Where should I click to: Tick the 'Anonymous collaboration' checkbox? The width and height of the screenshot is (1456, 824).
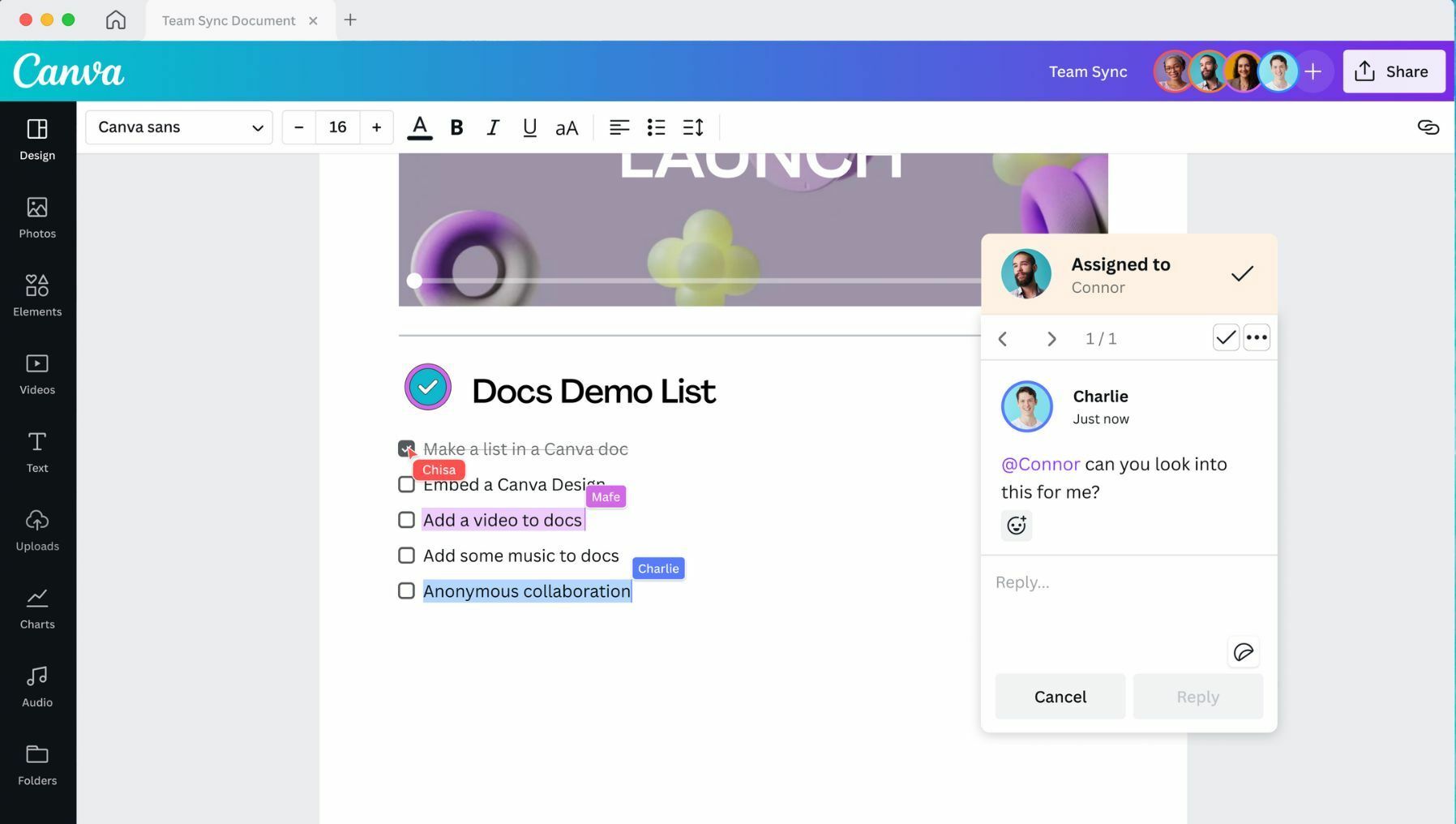pos(406,590)
